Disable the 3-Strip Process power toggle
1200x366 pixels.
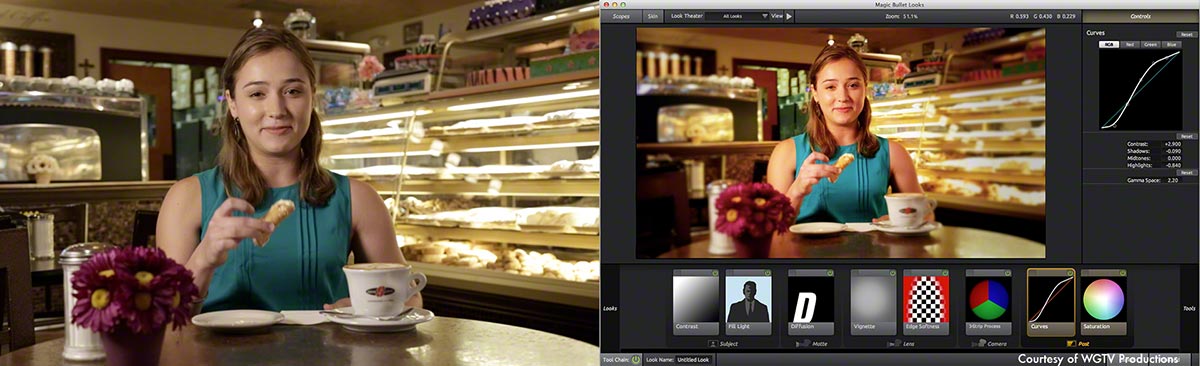[x=1008, y=273]
